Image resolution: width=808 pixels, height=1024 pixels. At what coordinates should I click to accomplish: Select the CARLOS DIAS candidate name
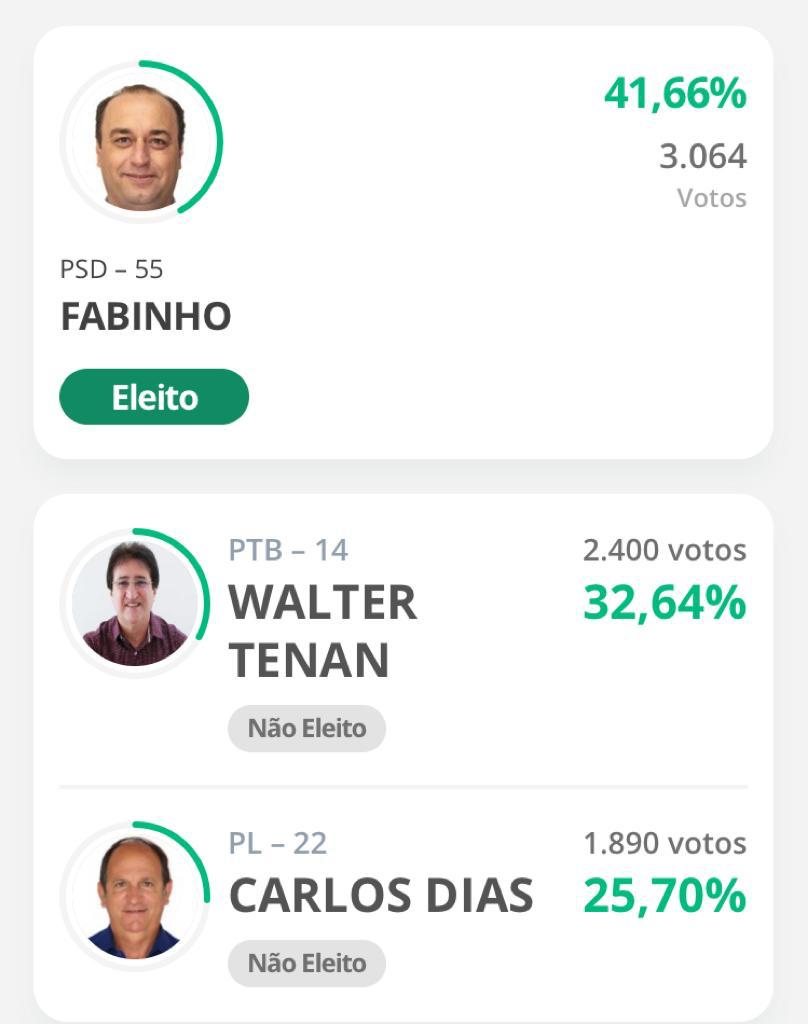pyautogui.click(x=381, y=895)
